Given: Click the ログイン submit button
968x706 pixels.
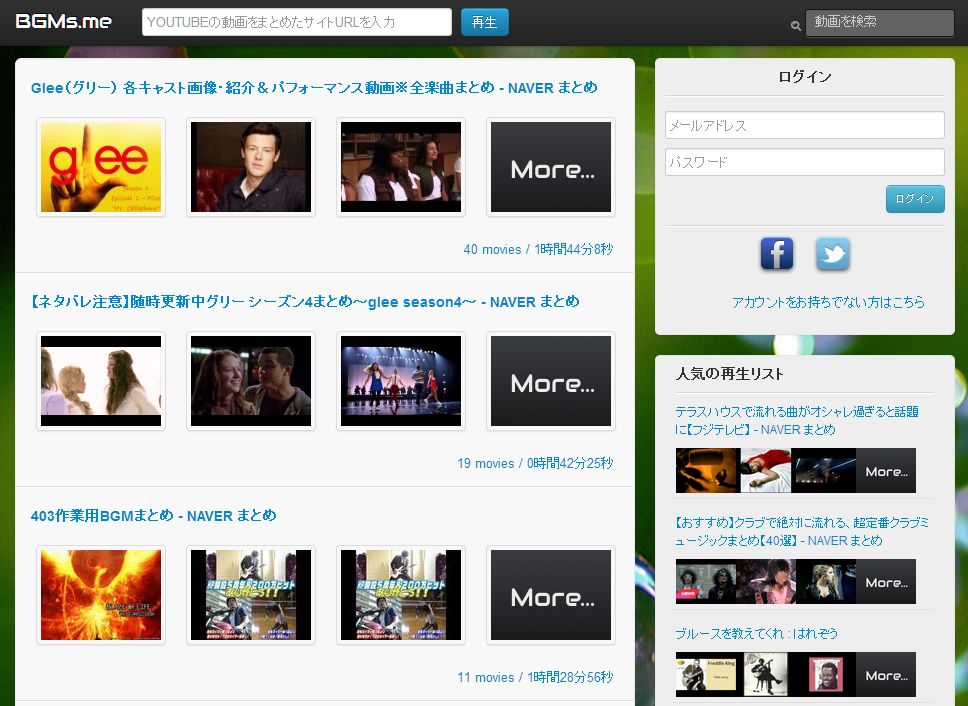Looking at the screenshot, I should pos(915,199).
